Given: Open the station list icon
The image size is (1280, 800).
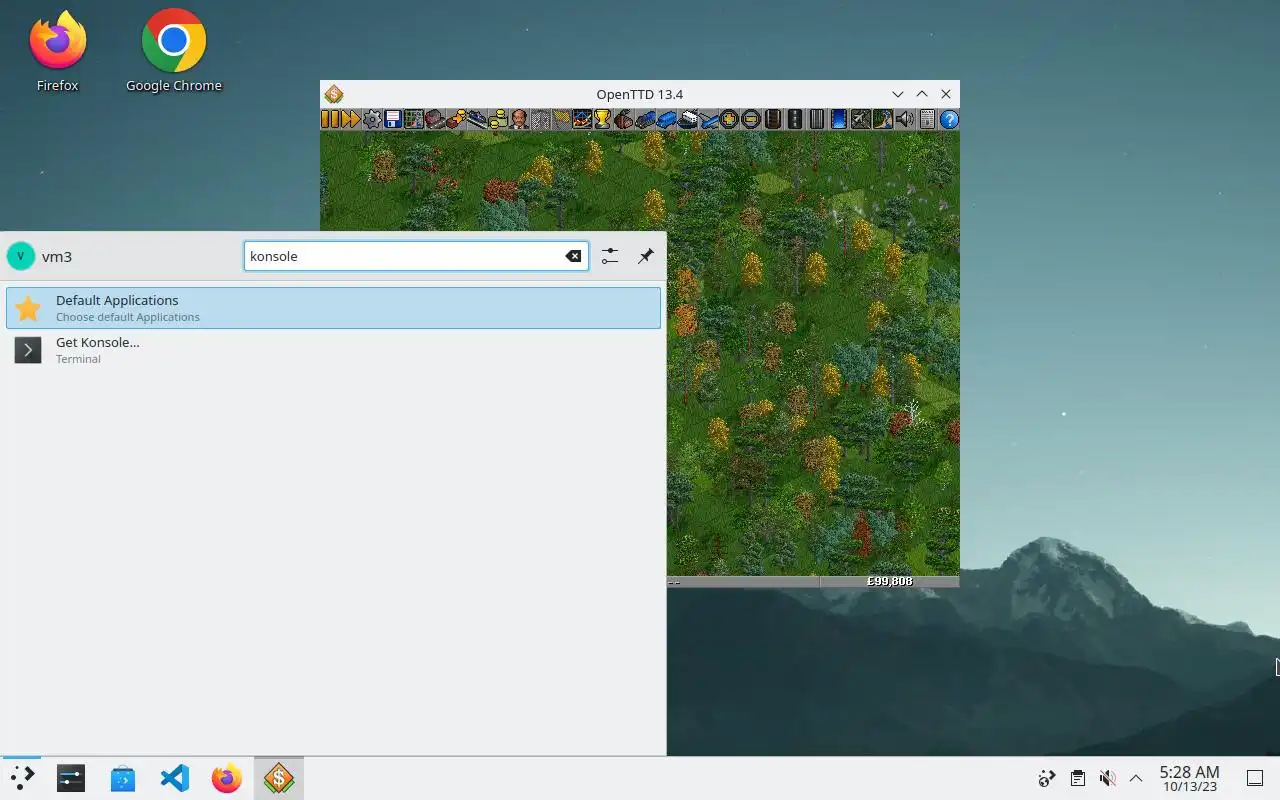Looking at the screenshot, I should (x=477, y=120).
